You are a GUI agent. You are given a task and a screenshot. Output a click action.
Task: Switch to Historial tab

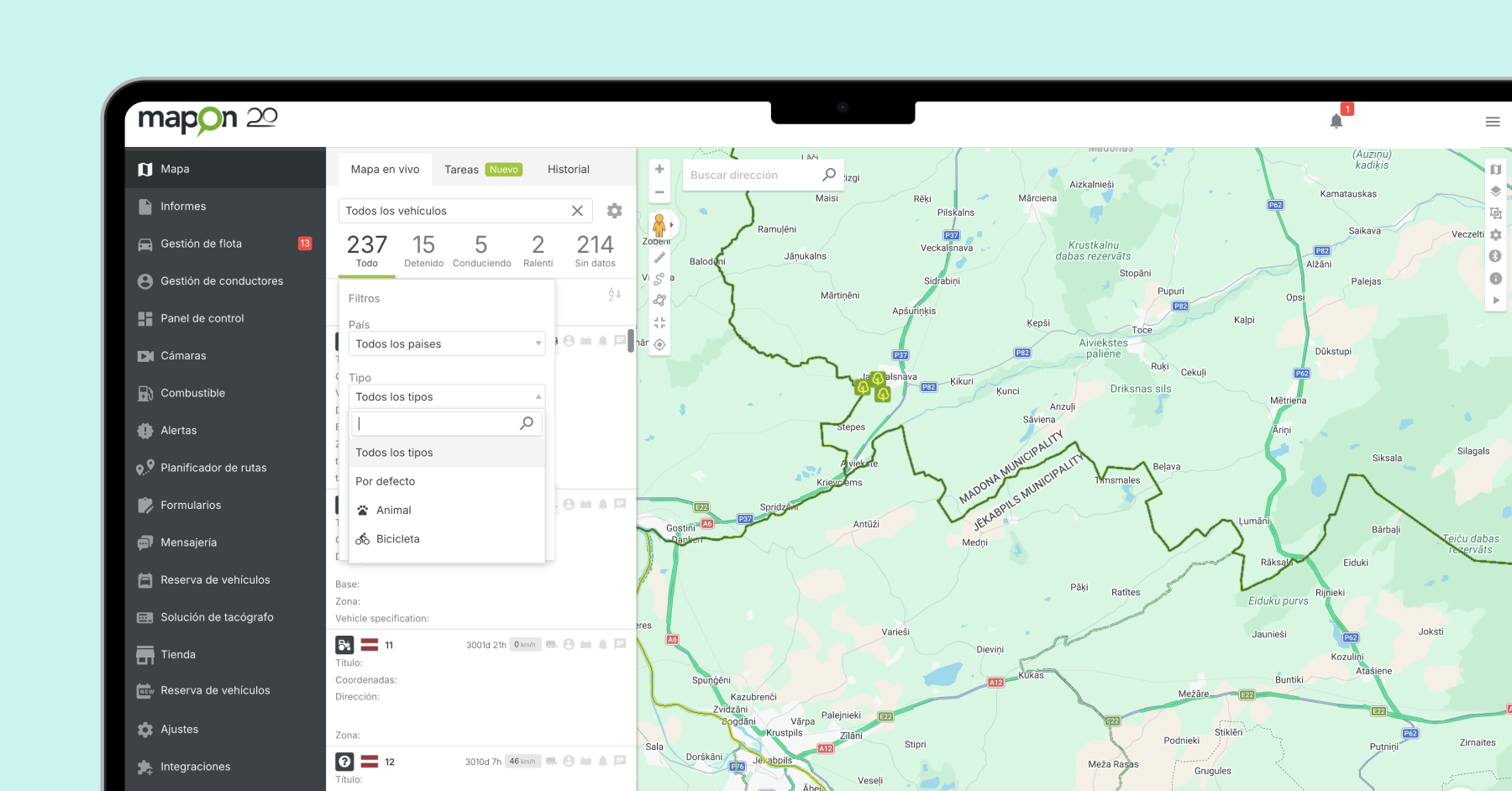coord(569,169)
